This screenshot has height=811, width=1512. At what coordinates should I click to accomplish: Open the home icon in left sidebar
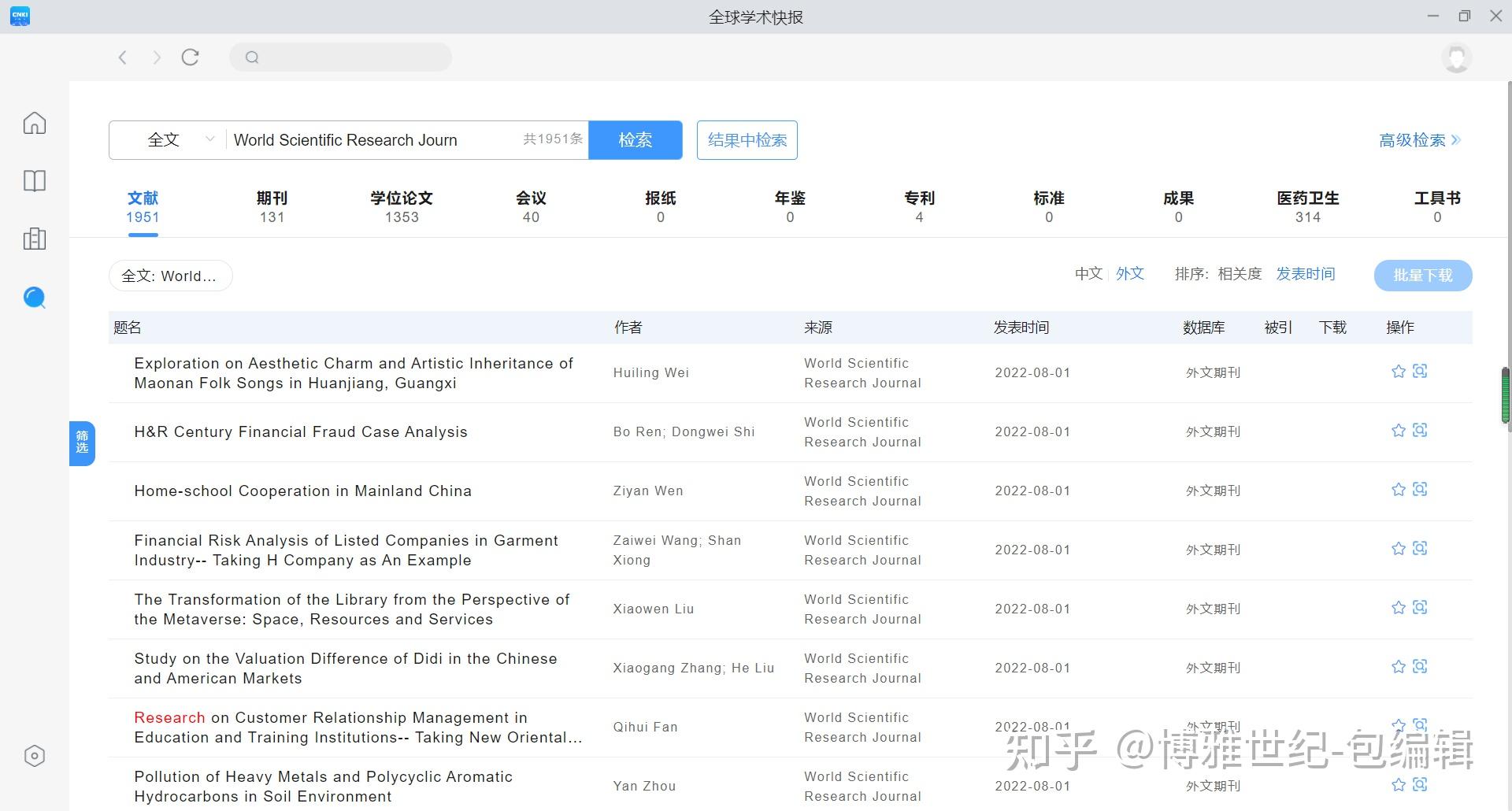(x=35, y=123)
